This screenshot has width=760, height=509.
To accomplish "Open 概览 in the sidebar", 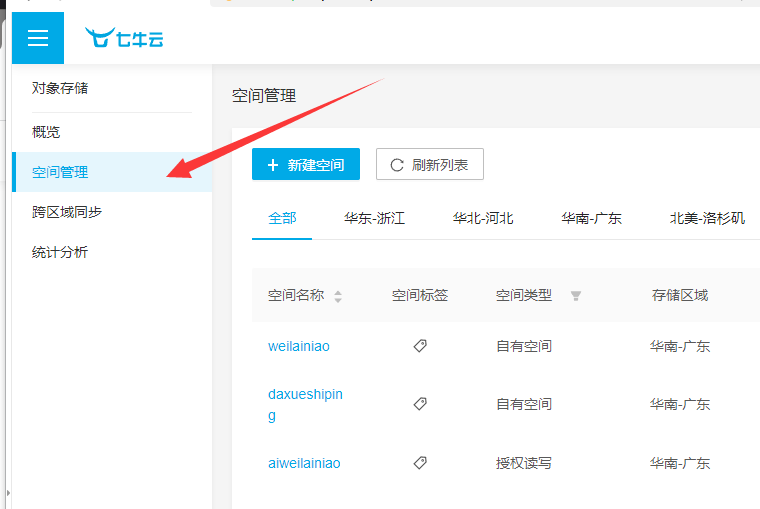I will 46,132.
